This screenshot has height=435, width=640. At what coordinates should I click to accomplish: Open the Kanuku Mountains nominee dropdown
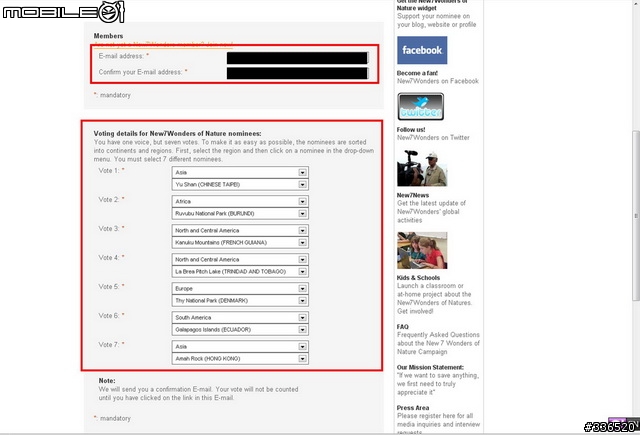pos(240,242)
